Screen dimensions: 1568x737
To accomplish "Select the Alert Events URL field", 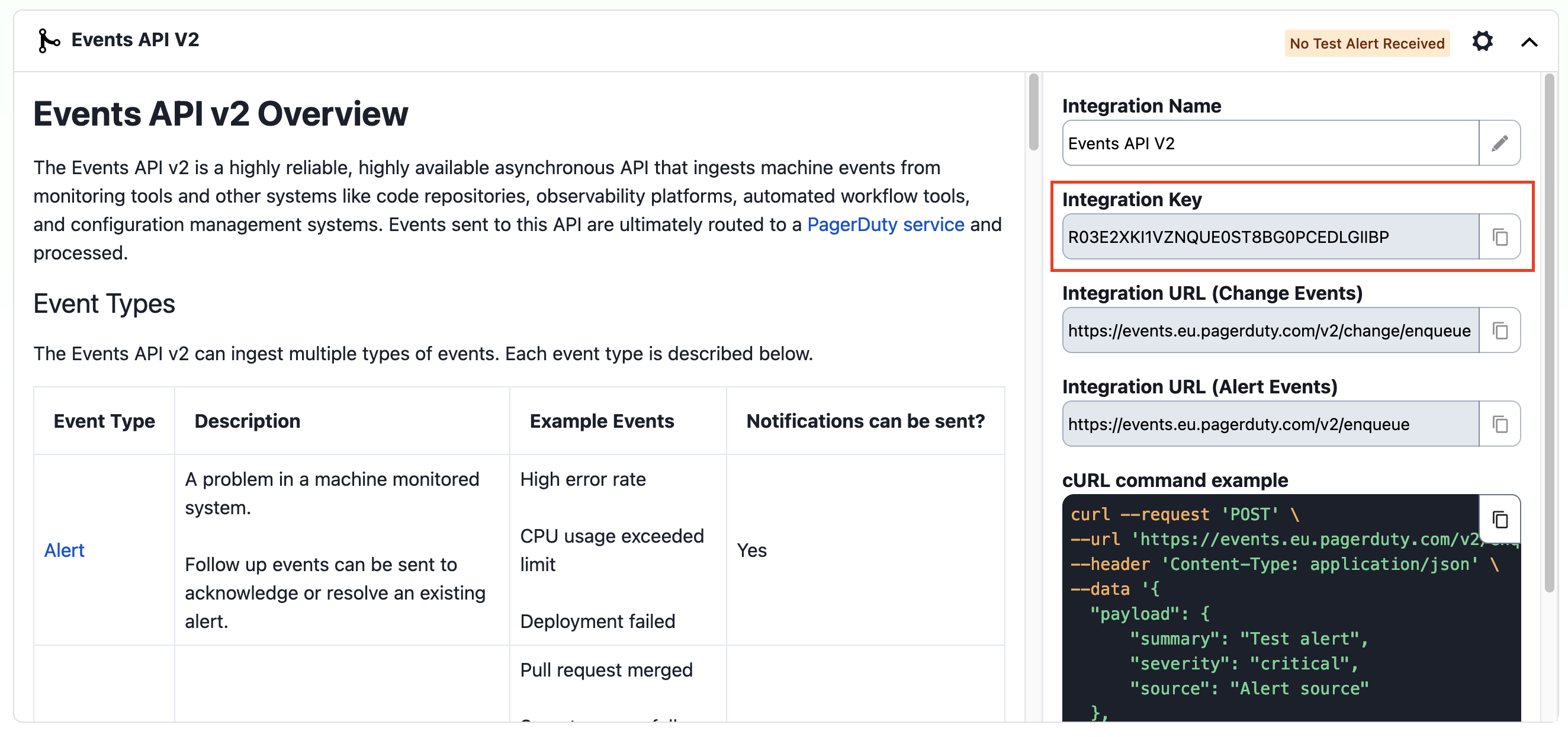I will [x=1270, y=425].
